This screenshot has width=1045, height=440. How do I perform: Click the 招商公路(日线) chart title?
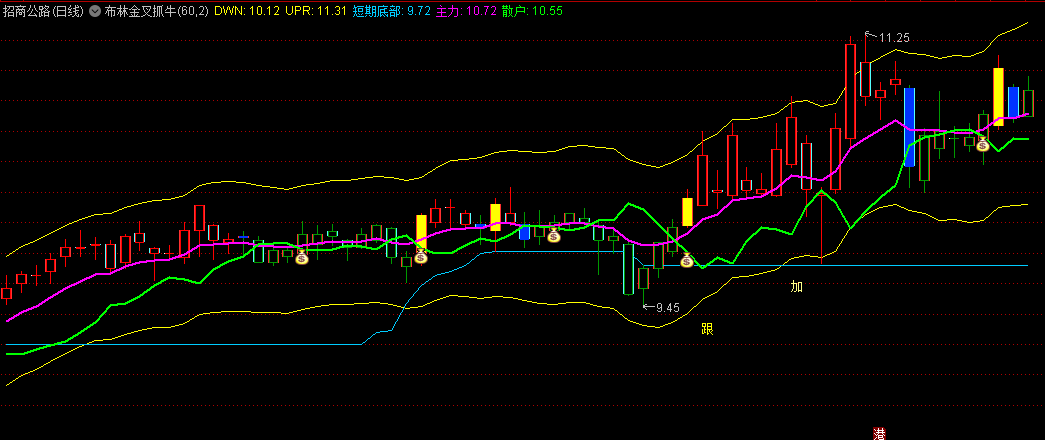[44, 11]
